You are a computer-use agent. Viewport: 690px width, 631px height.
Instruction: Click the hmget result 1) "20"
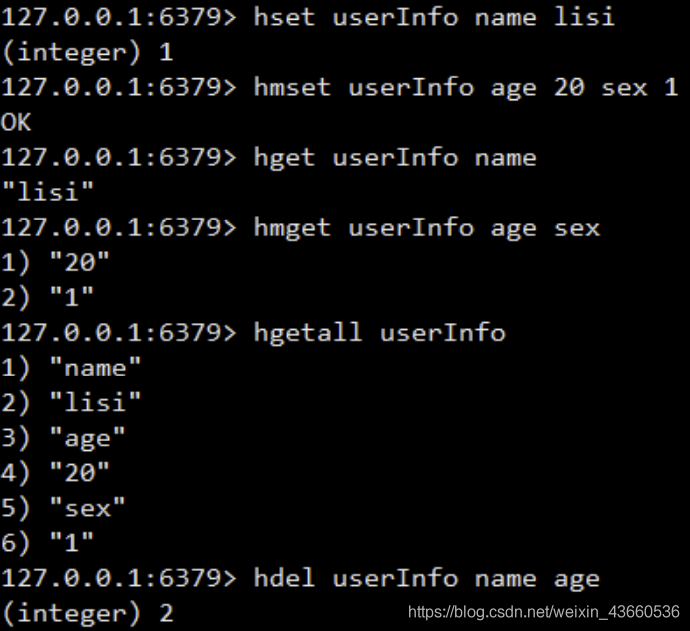tap(55, 262)
